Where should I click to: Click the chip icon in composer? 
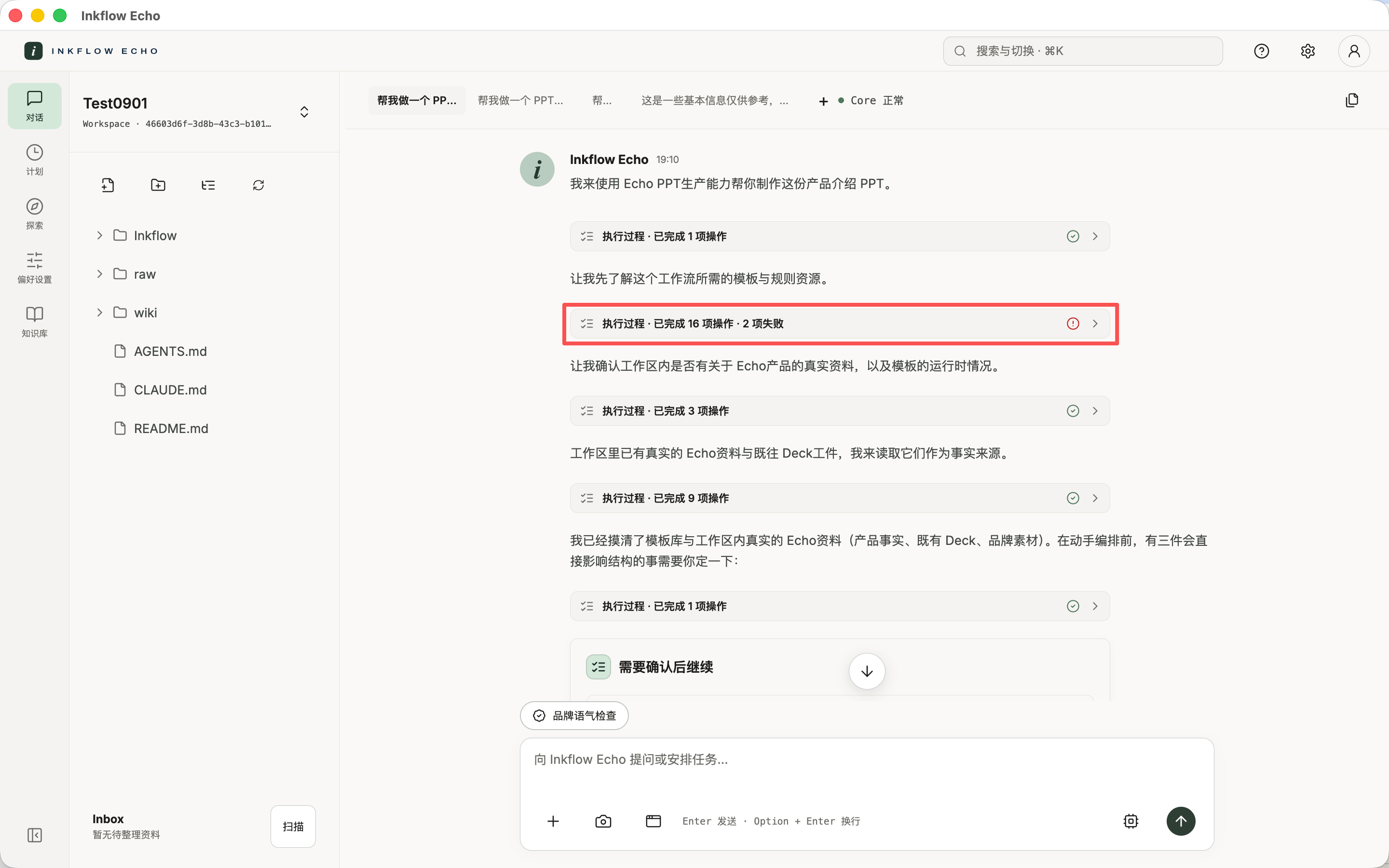(x=1130, y=821)
